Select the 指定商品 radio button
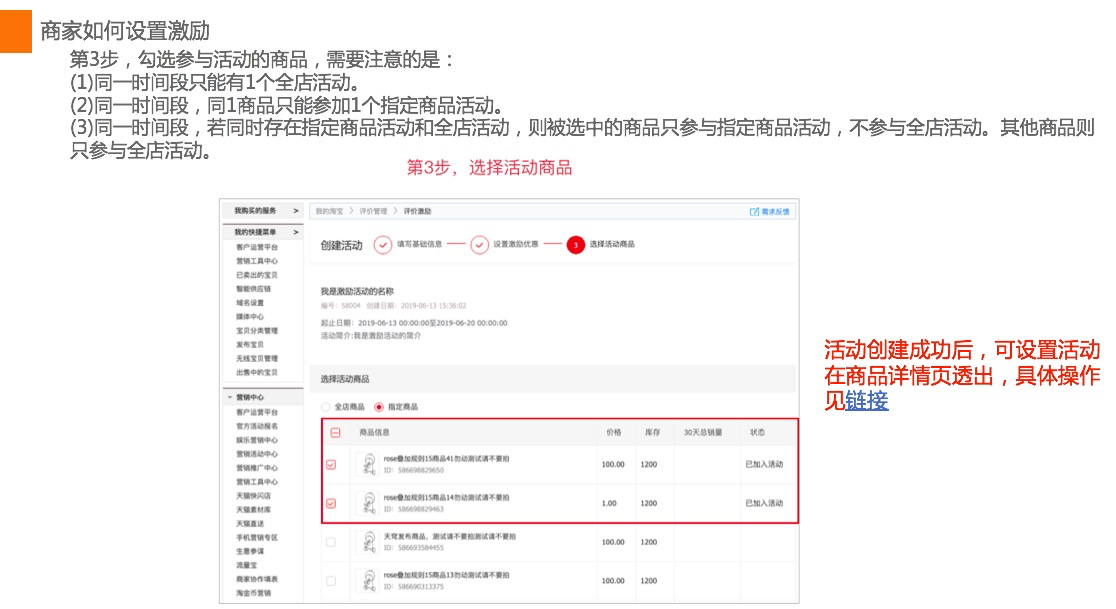Screen dimensions: 1116x609 click(379, 407)
